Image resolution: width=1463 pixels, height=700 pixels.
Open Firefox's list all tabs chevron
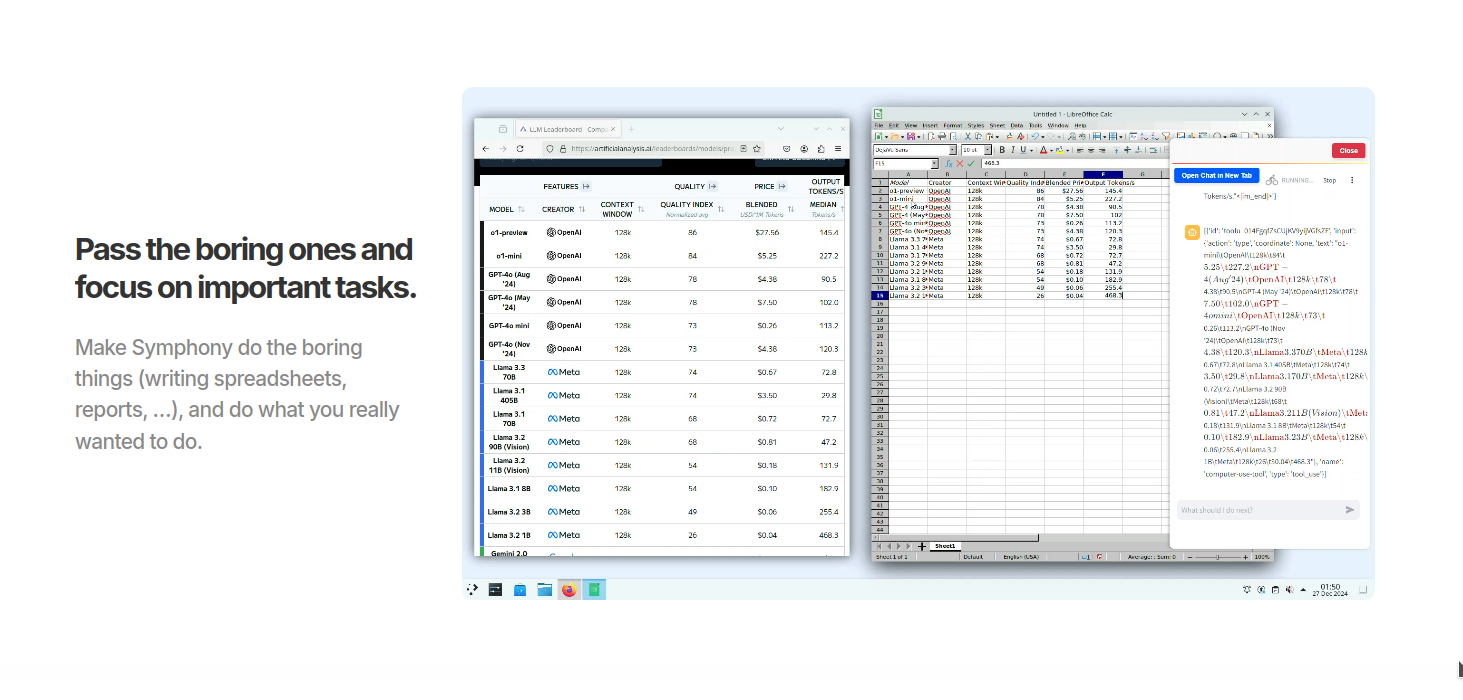[781, 129]
